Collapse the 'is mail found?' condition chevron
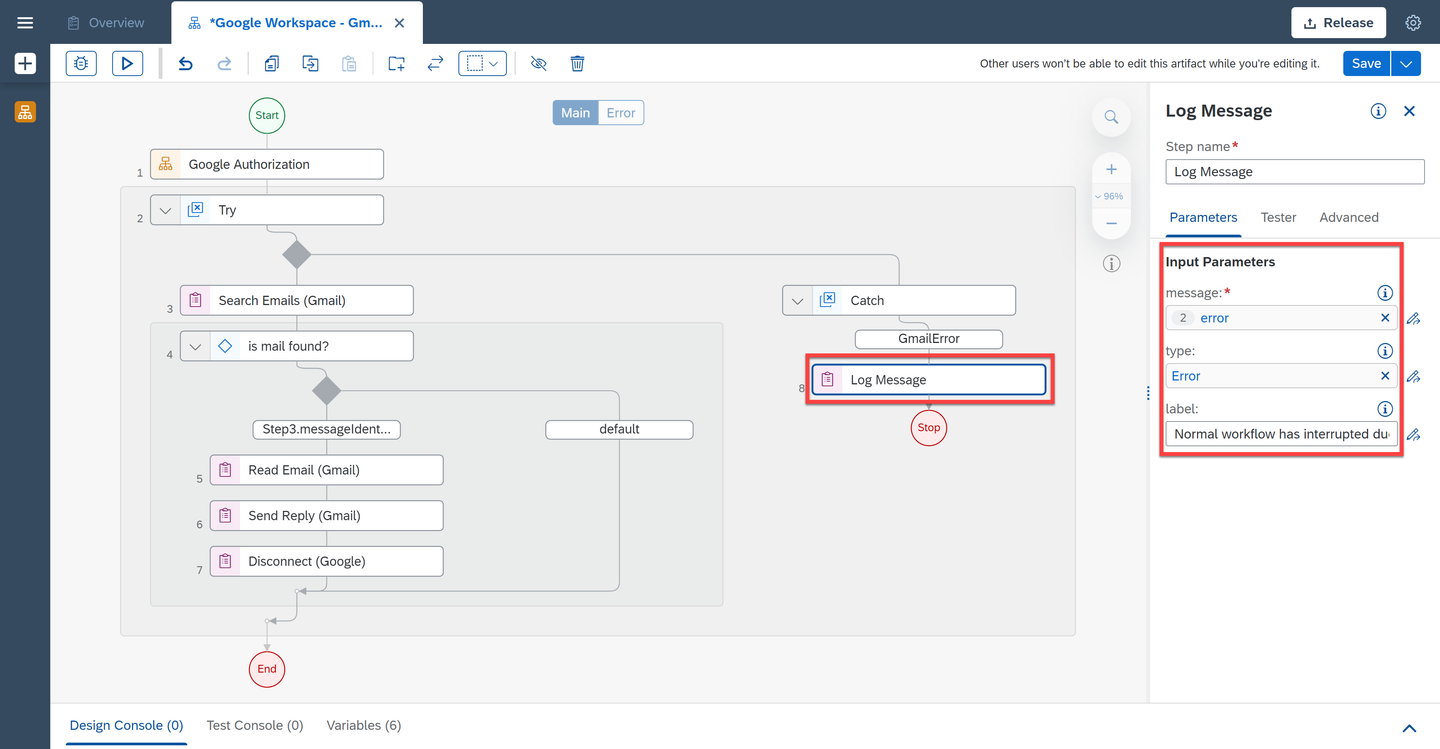 [196, 346]
